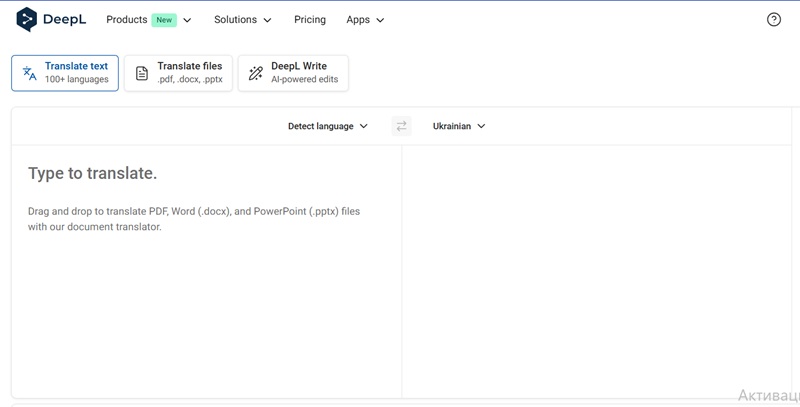Click the green New badge beside Products
800x407 pixels.
[164, 20]
